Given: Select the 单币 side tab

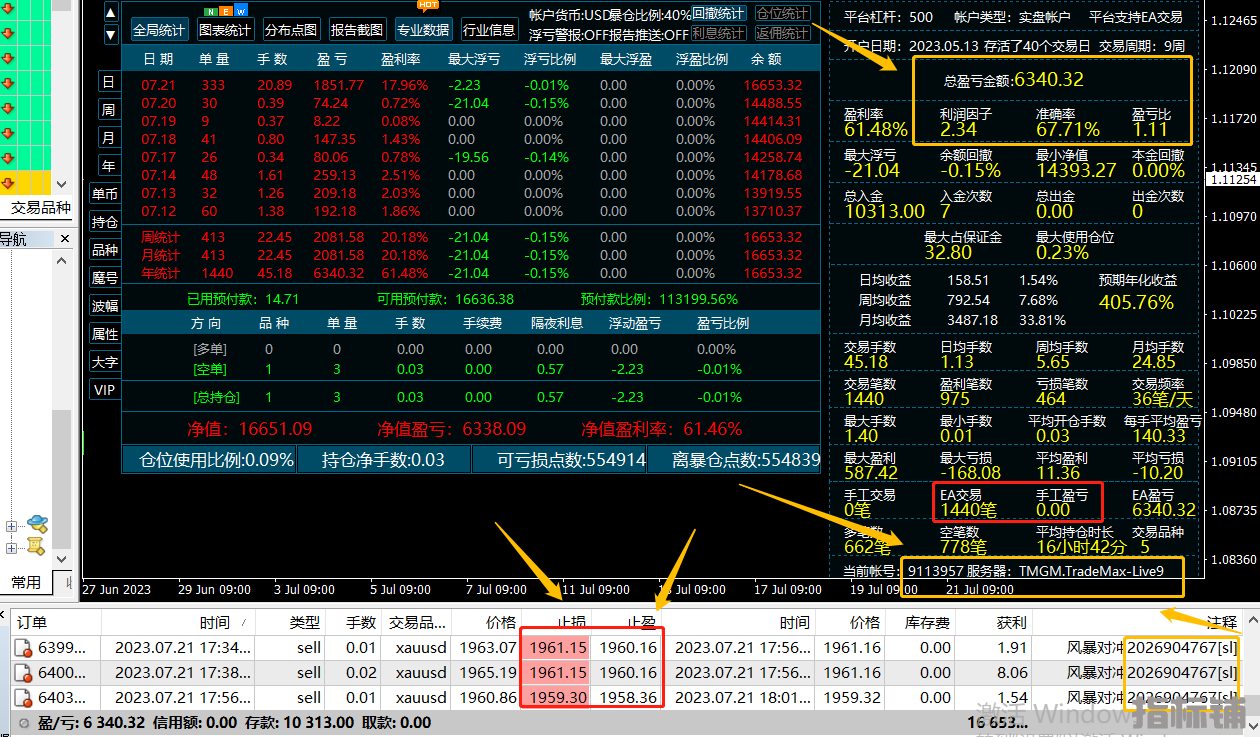Looking at the screenshot, I should (x=105, y=194).
